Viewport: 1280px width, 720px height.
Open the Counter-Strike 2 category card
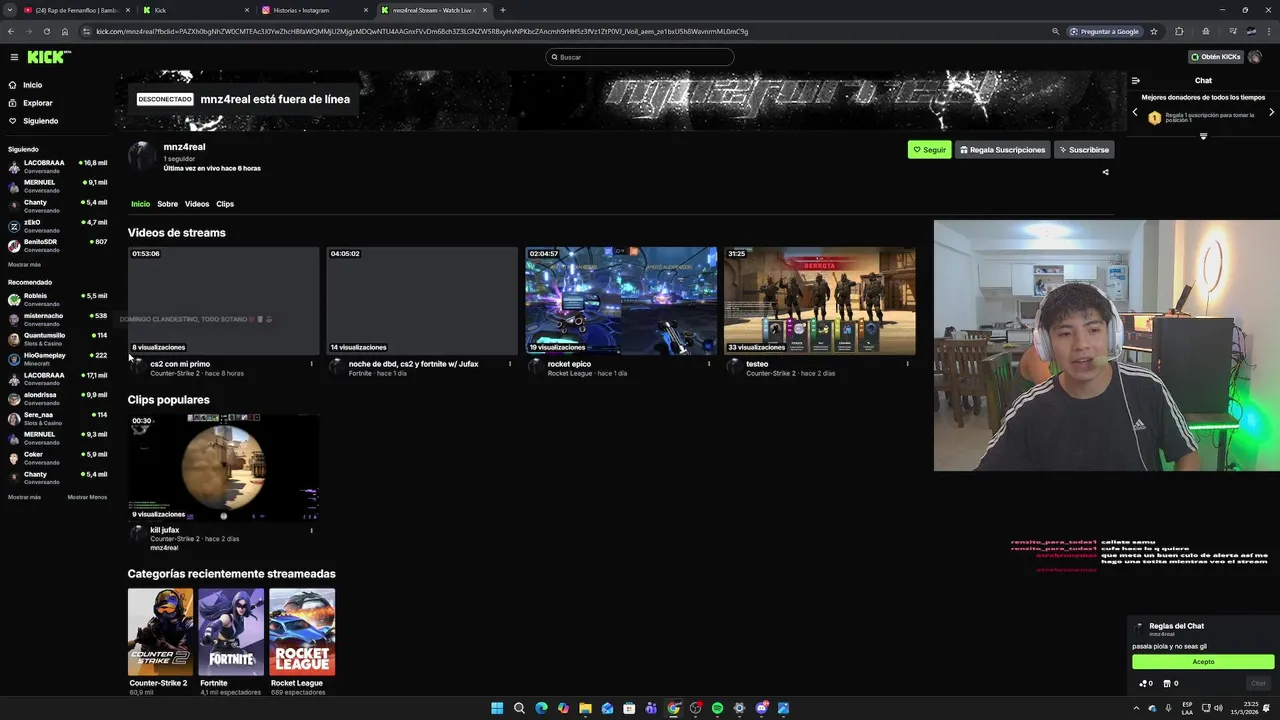(x=161, y=632)
